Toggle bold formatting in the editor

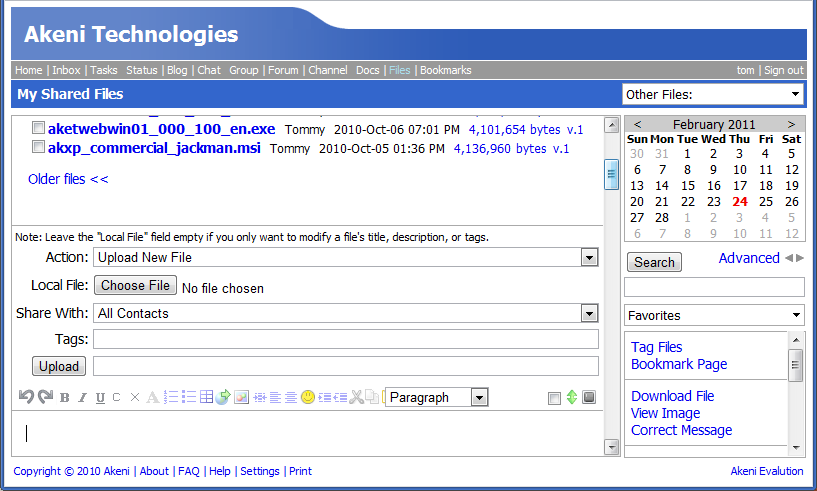[65, 398]
